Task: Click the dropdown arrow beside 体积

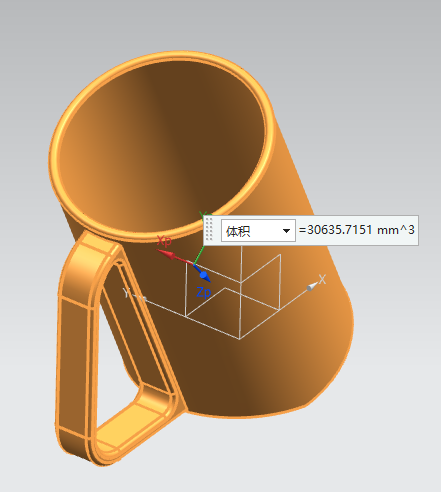Action: click(x=286, y=231)
